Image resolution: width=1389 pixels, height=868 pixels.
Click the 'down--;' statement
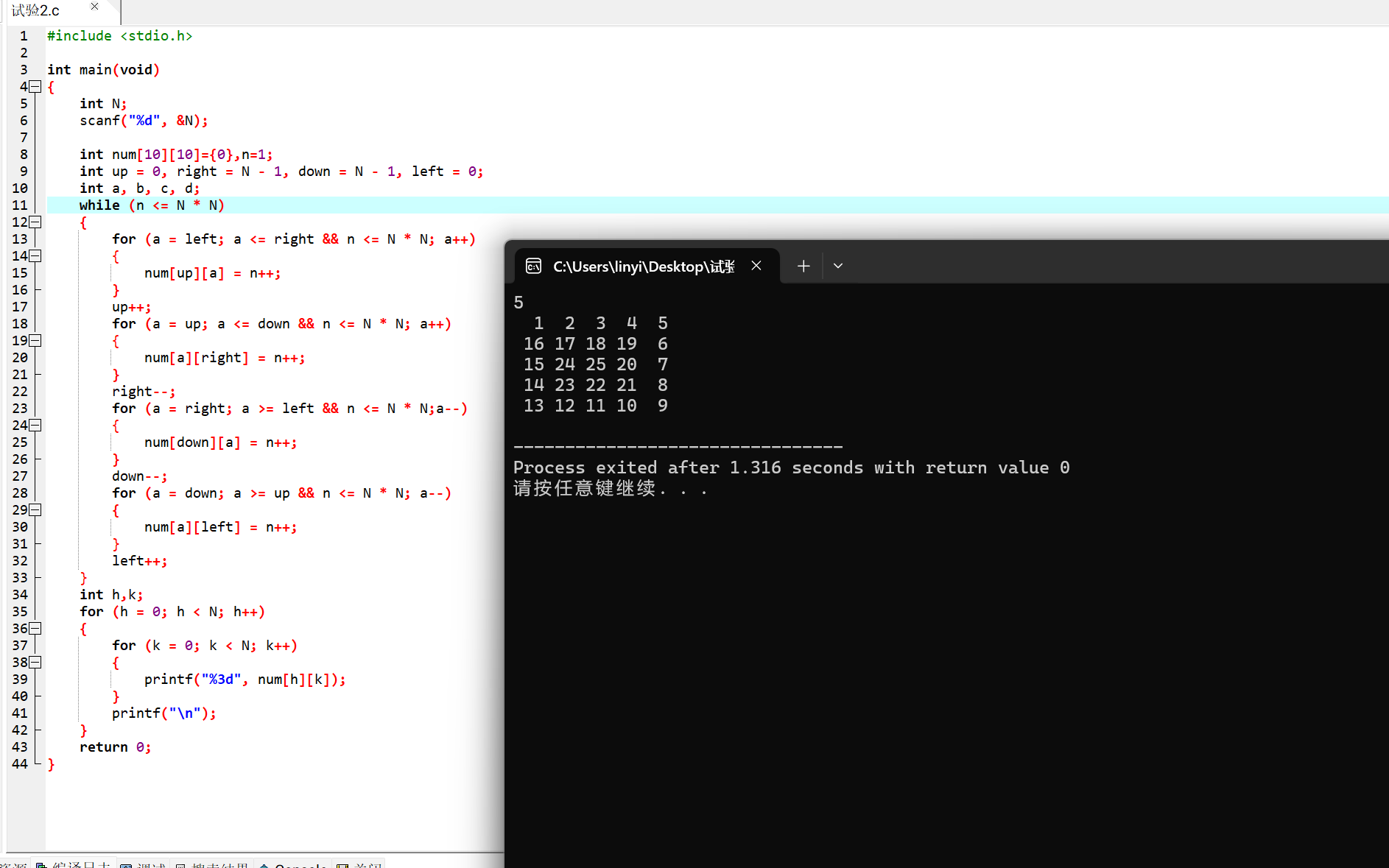[x=140, y=476]
